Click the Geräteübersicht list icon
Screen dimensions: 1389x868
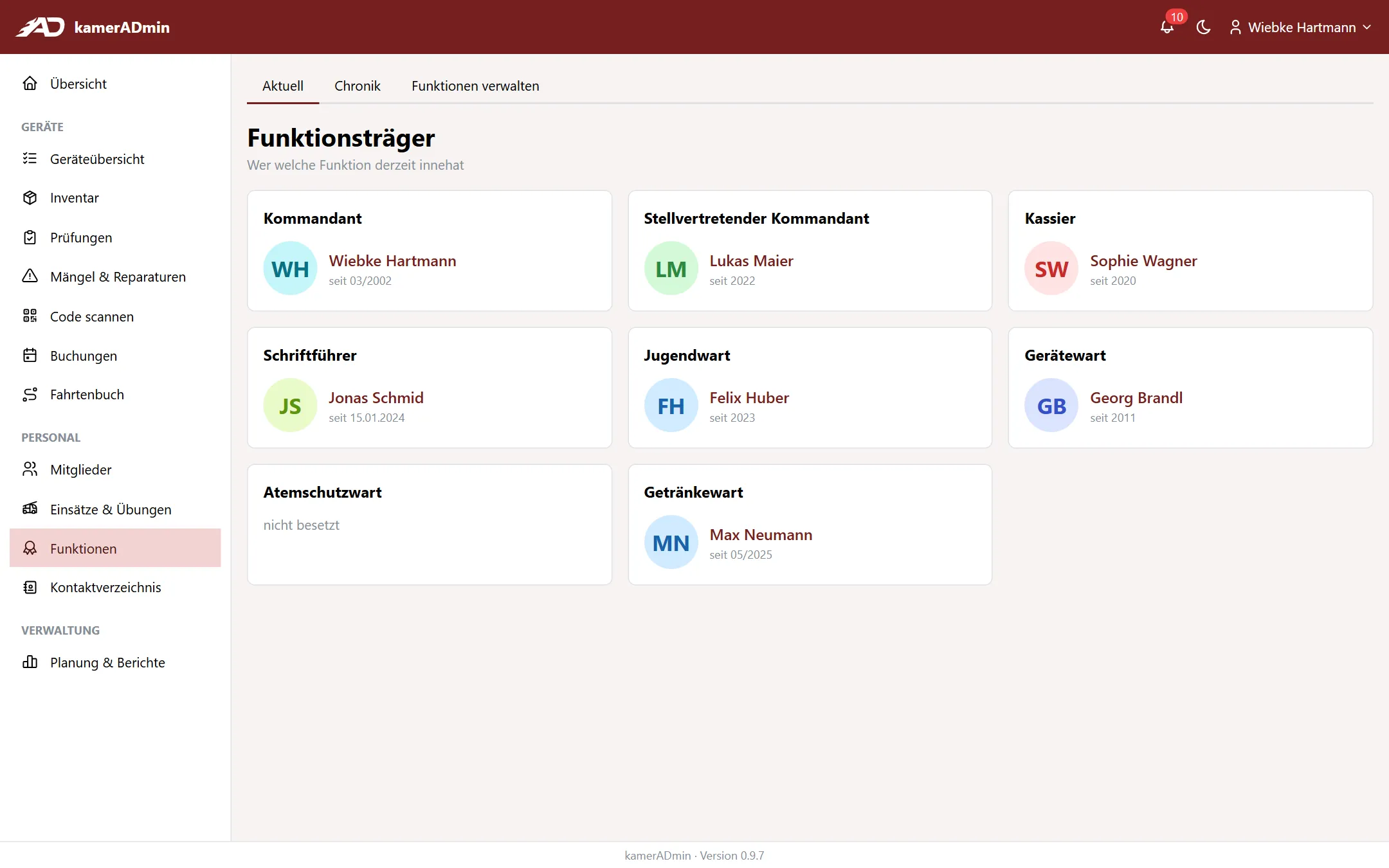tap(30, 159)
